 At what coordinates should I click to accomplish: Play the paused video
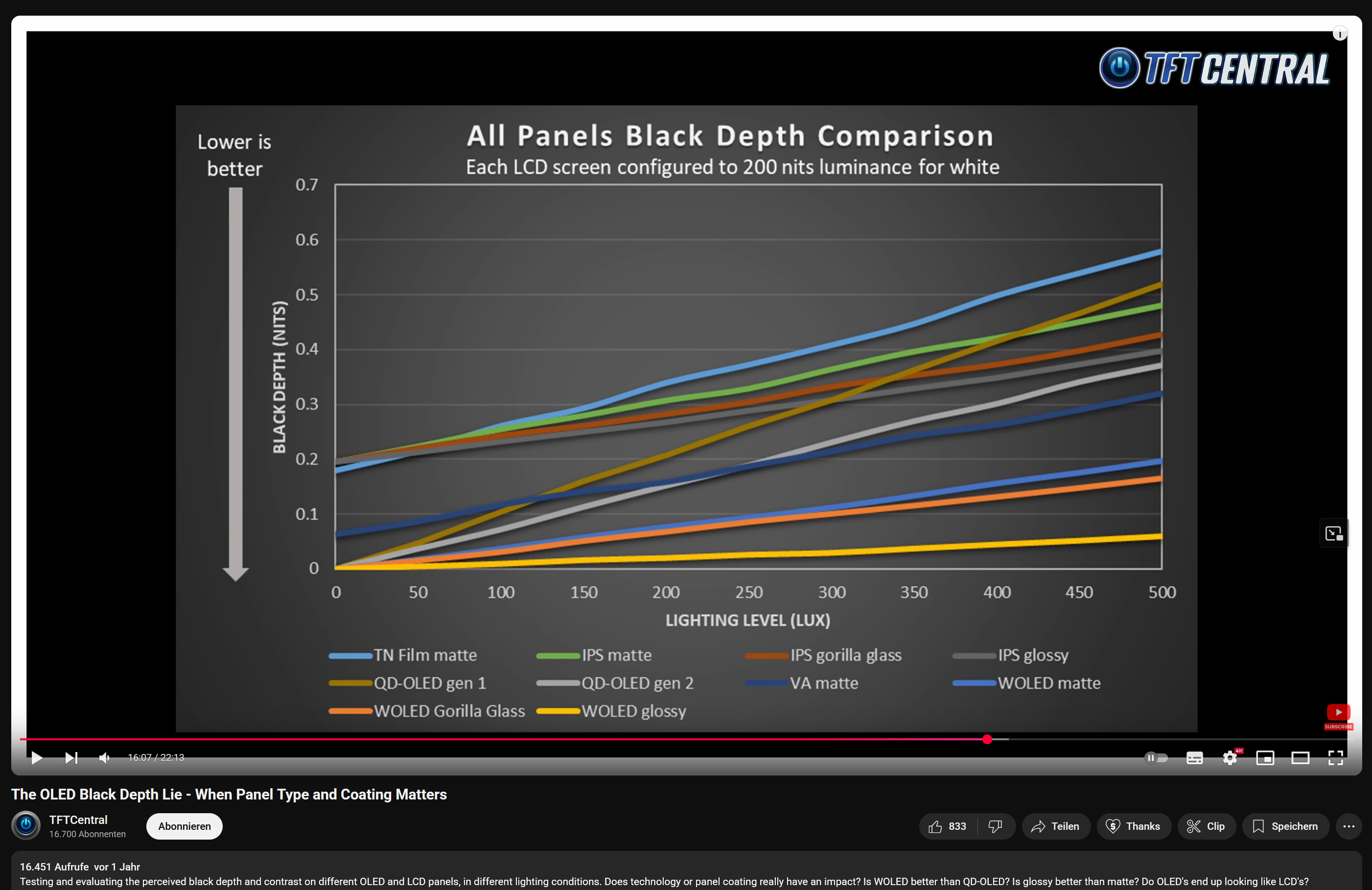(x=36, y=757)
